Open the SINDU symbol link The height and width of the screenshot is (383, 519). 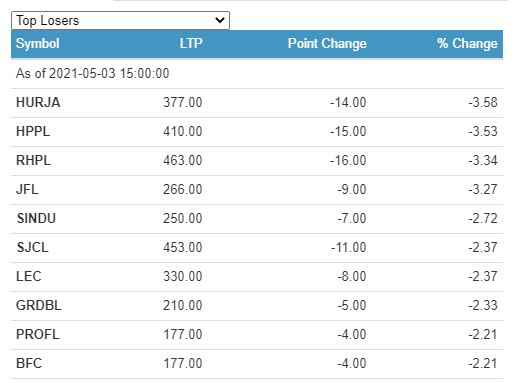(36, 218)
